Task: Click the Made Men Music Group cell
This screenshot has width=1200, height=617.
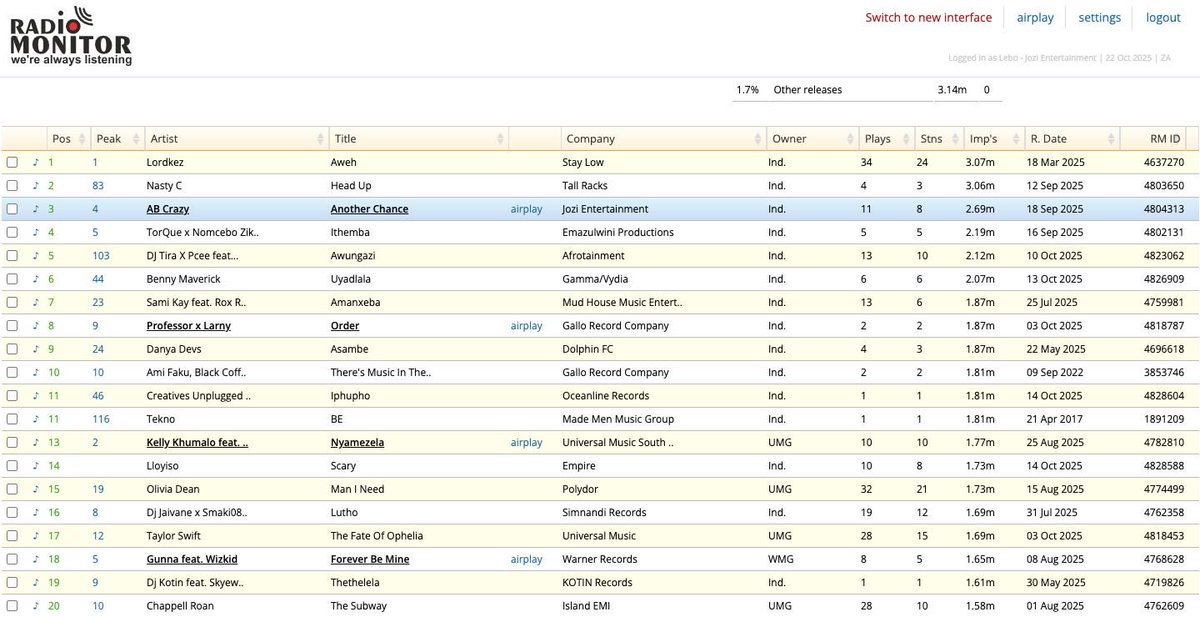Action: (618, 419)
